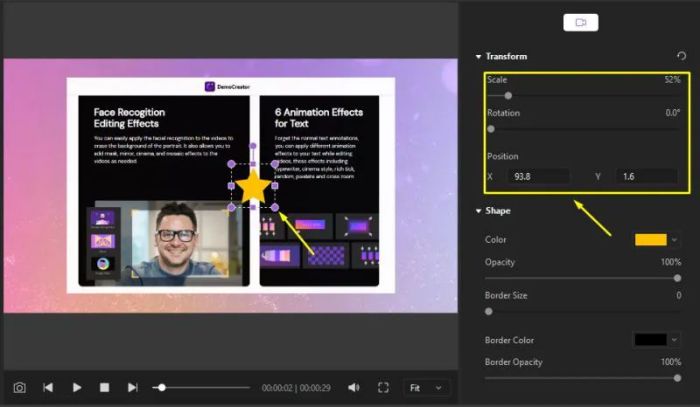Click the Rotation slider handle
Viewport: 700px width, 407px height.
tap(491, 129)
